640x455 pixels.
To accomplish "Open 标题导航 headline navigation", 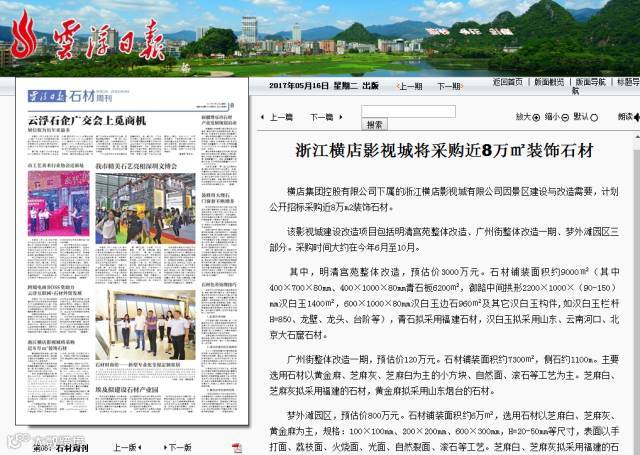I will [x=628, y=82].
